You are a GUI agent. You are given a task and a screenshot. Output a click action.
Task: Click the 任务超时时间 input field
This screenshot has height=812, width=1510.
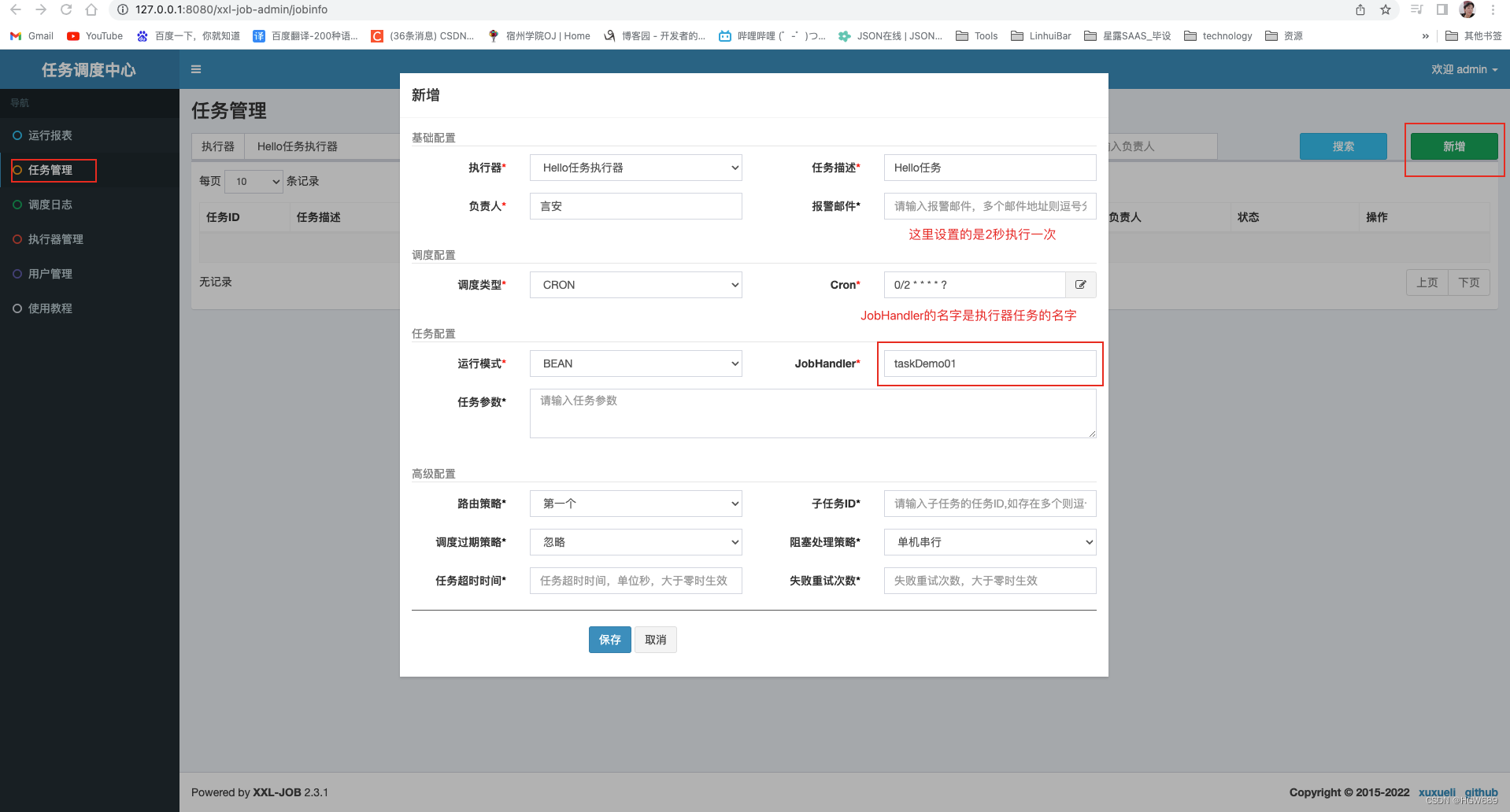pyautogui.click(x=636, y=581)
